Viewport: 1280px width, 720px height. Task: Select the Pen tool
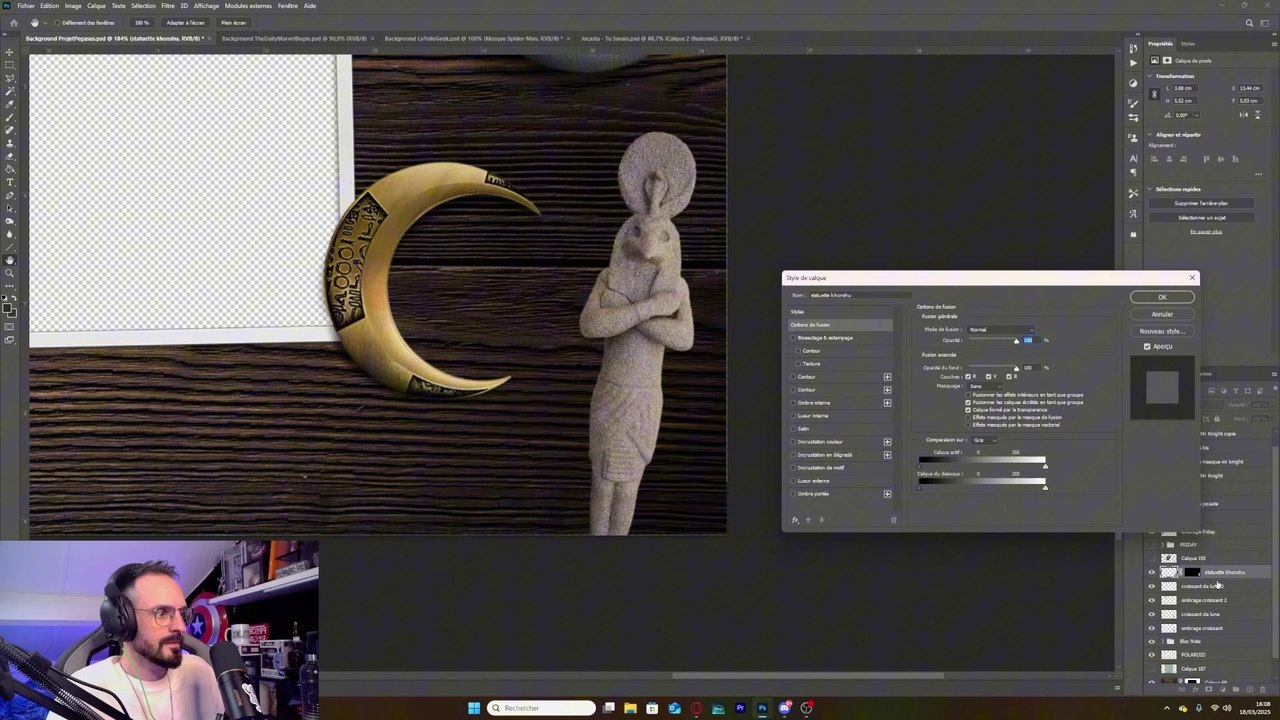[10, 195]
